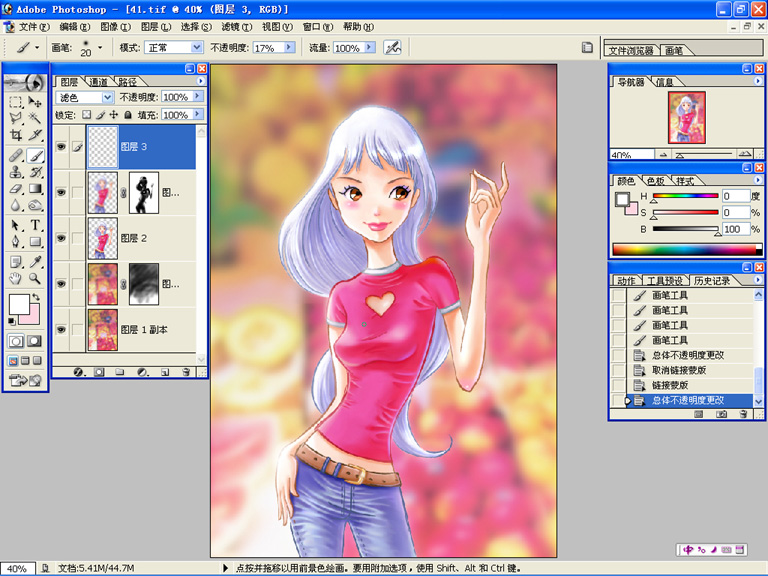Jump to ImageReady button

coord(24,380)
